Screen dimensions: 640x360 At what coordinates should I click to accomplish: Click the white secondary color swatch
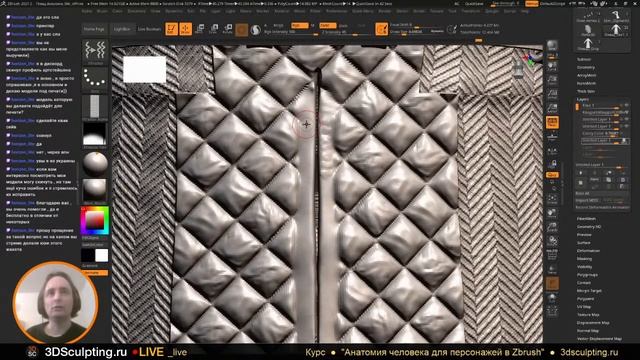coord(102,255)
